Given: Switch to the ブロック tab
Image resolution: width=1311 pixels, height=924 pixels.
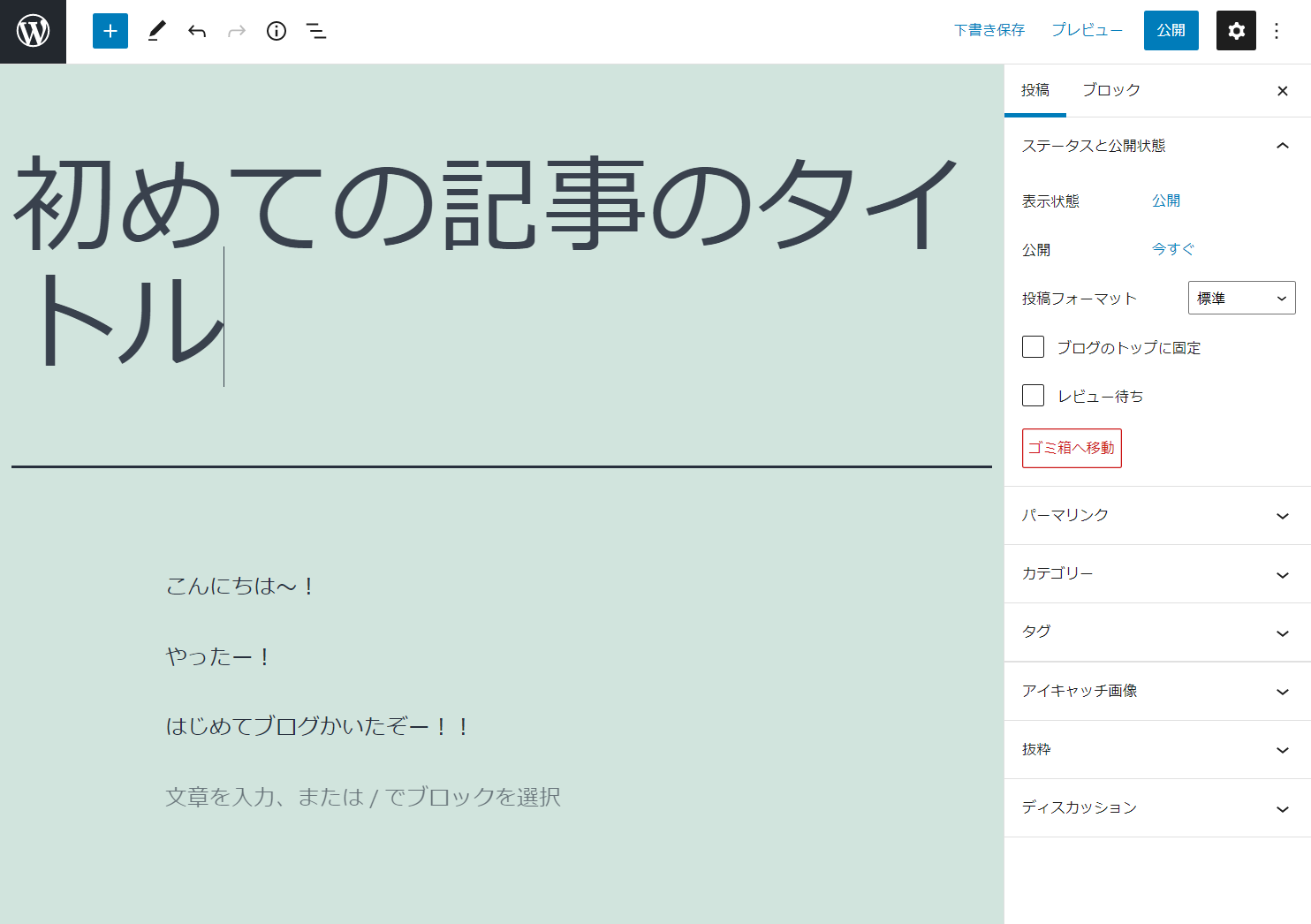Looking at the screenshot, I should click(x=1111, y=90).
